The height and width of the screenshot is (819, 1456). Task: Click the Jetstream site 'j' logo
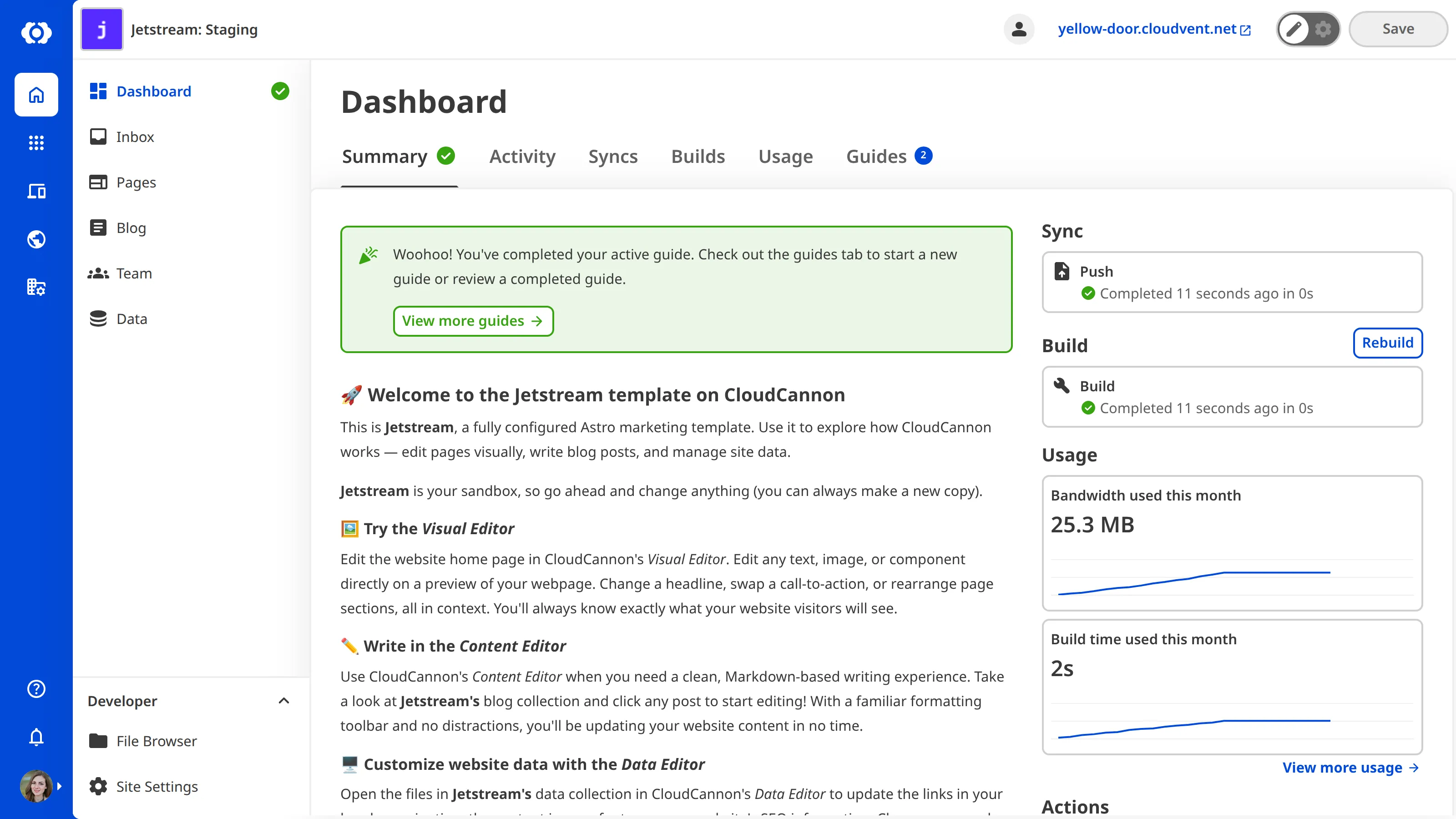tap(102, 30)
